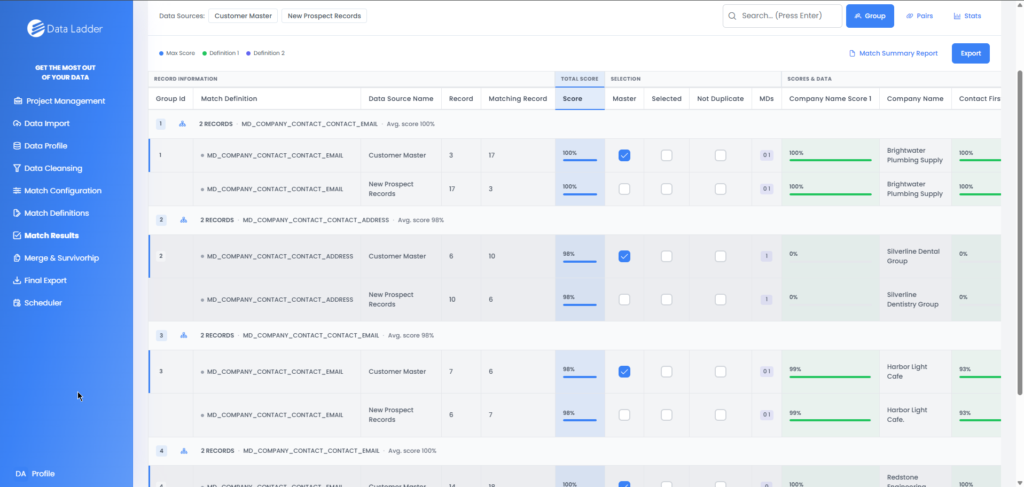Image resolution: width=1024 pixels, height=487 pixels.
Task: Uncheck Master for Silverline Dental Group row
Action: [624, 256]
